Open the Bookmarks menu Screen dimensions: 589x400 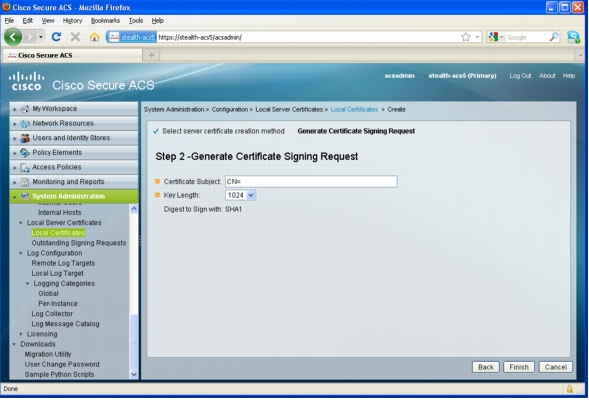pos(105,21)
